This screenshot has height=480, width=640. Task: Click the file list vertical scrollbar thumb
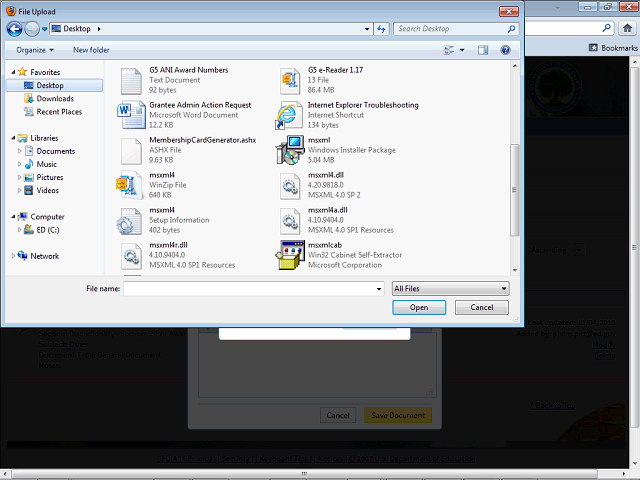coord(514,190)
